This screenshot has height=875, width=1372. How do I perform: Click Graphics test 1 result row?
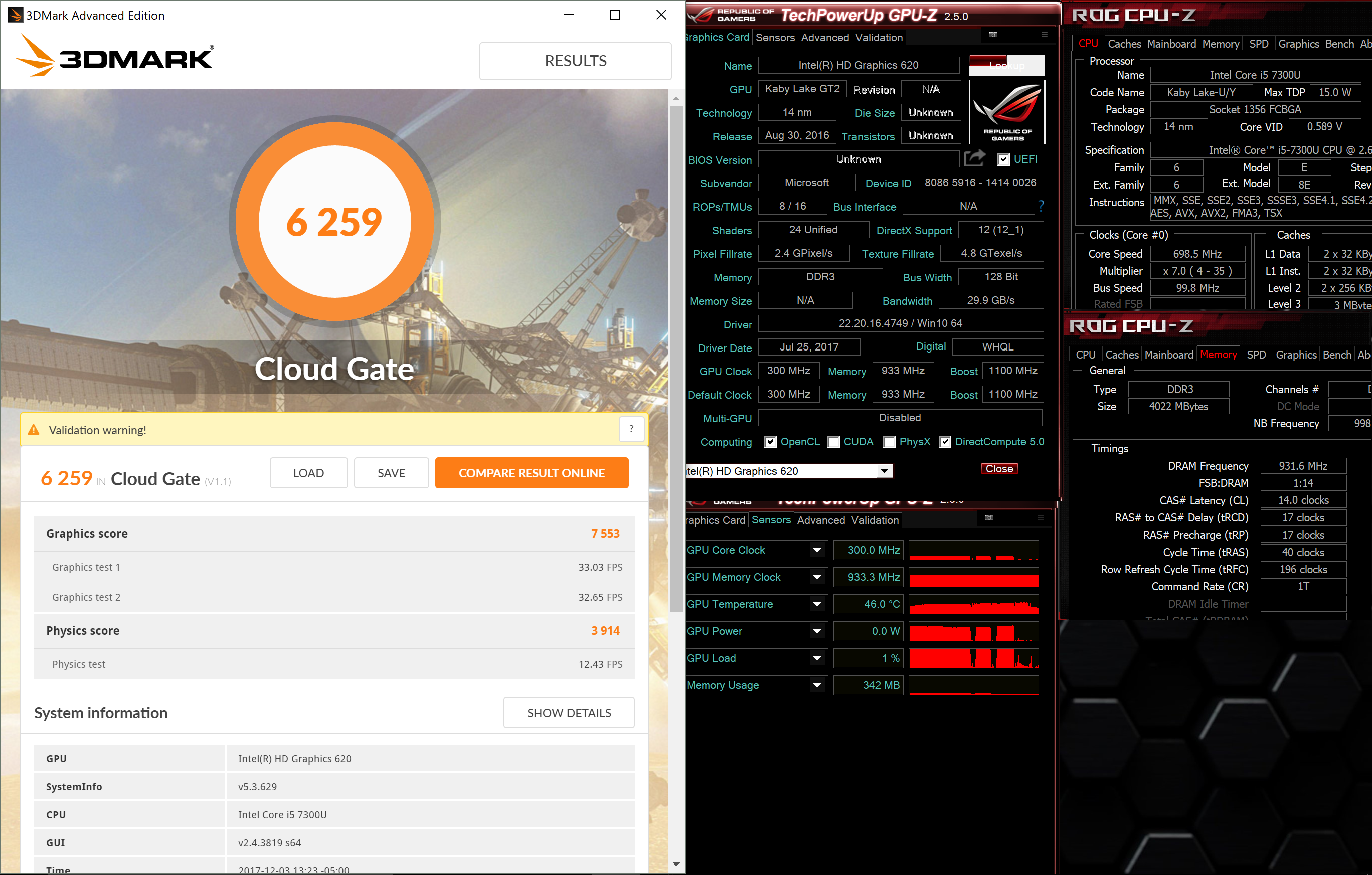[334, 567]
